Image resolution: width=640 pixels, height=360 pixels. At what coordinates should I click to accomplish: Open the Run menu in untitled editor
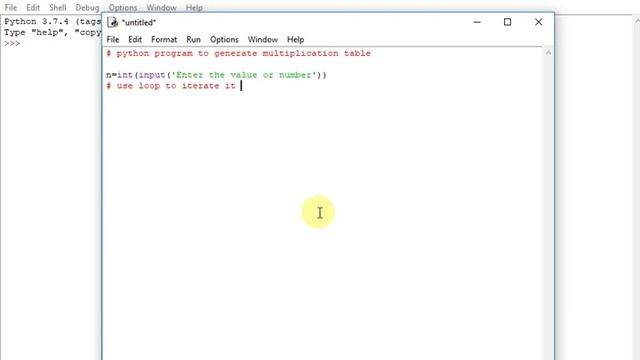coord(193,40)
